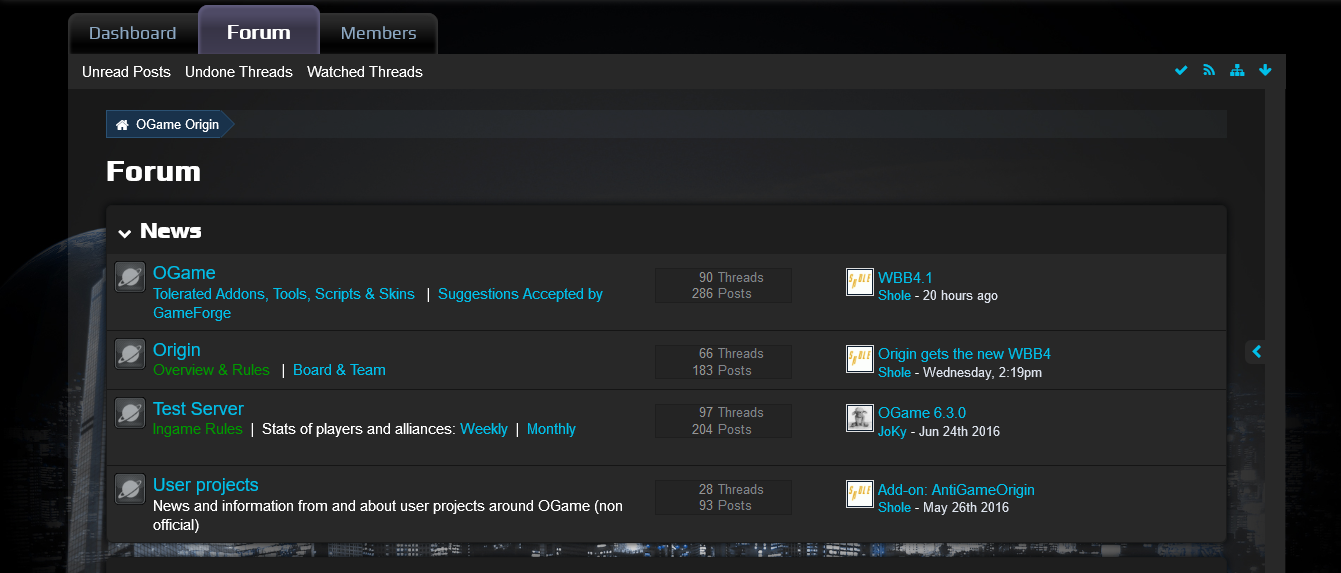1341x573 pixels.
Task: Click the 66 Threads stat for Origin
Action: pyautogui.click(x=731, y=354)
